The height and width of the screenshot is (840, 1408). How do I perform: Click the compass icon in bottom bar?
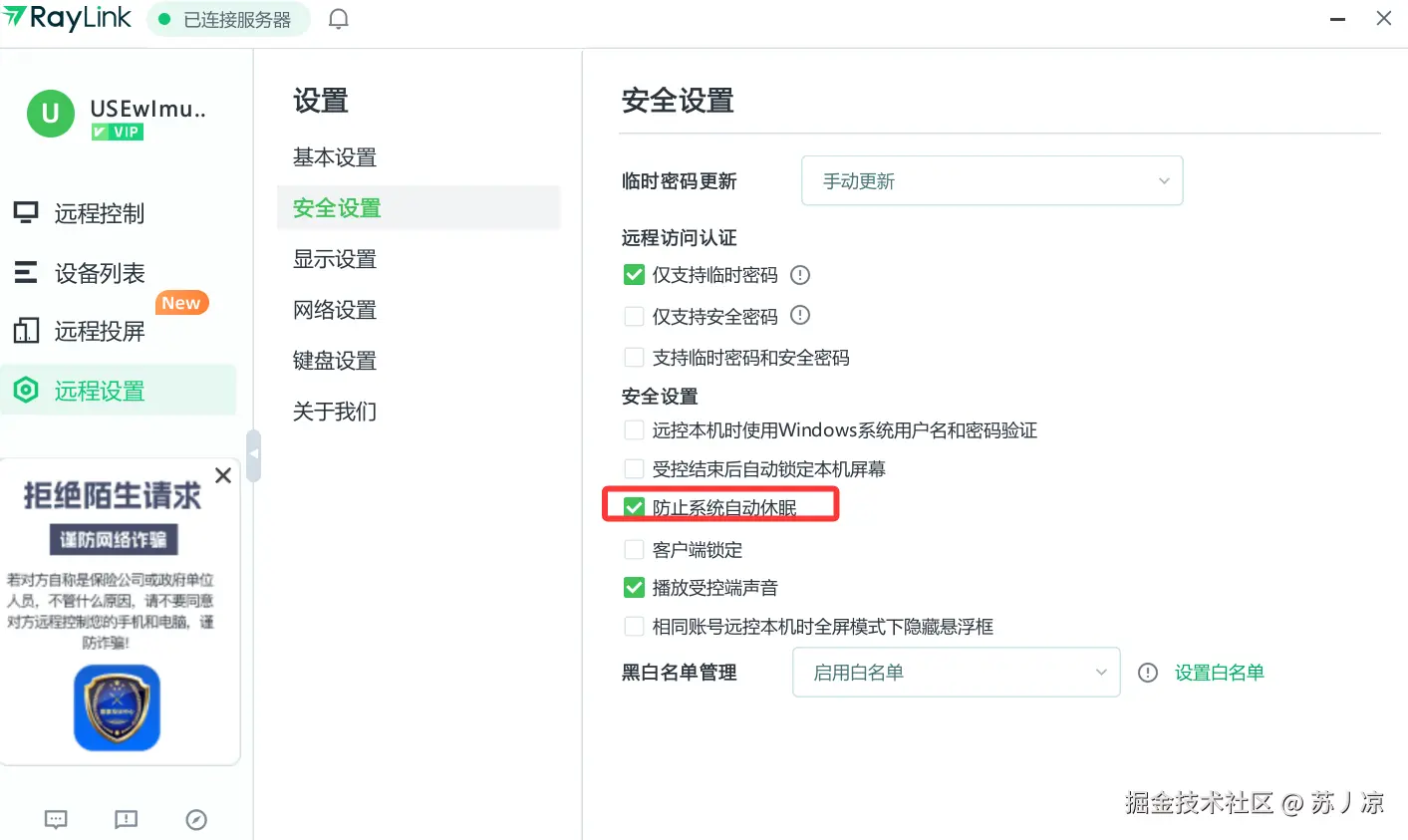click(196, 819)
